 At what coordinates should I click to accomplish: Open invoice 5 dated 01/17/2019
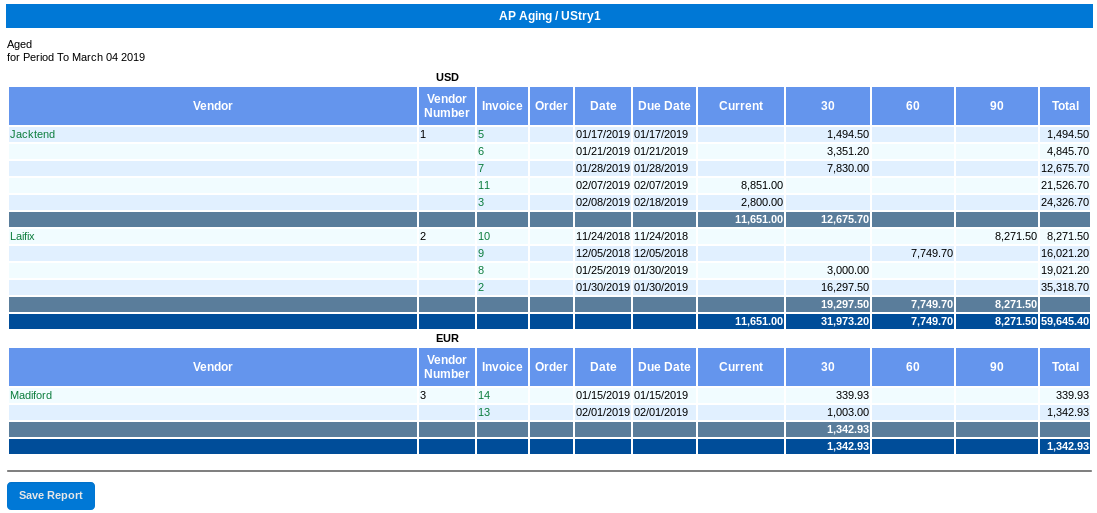(481, 134)
